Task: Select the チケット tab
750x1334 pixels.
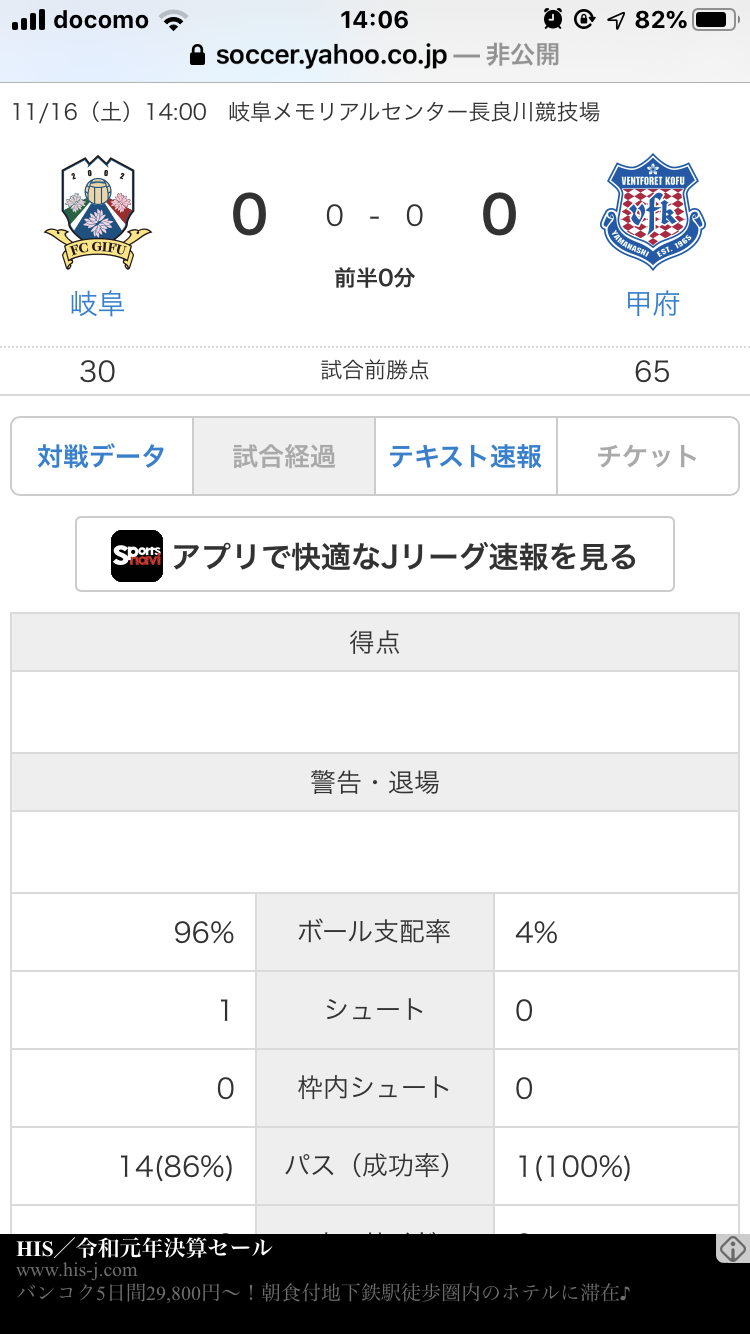Action: (648, 456)
